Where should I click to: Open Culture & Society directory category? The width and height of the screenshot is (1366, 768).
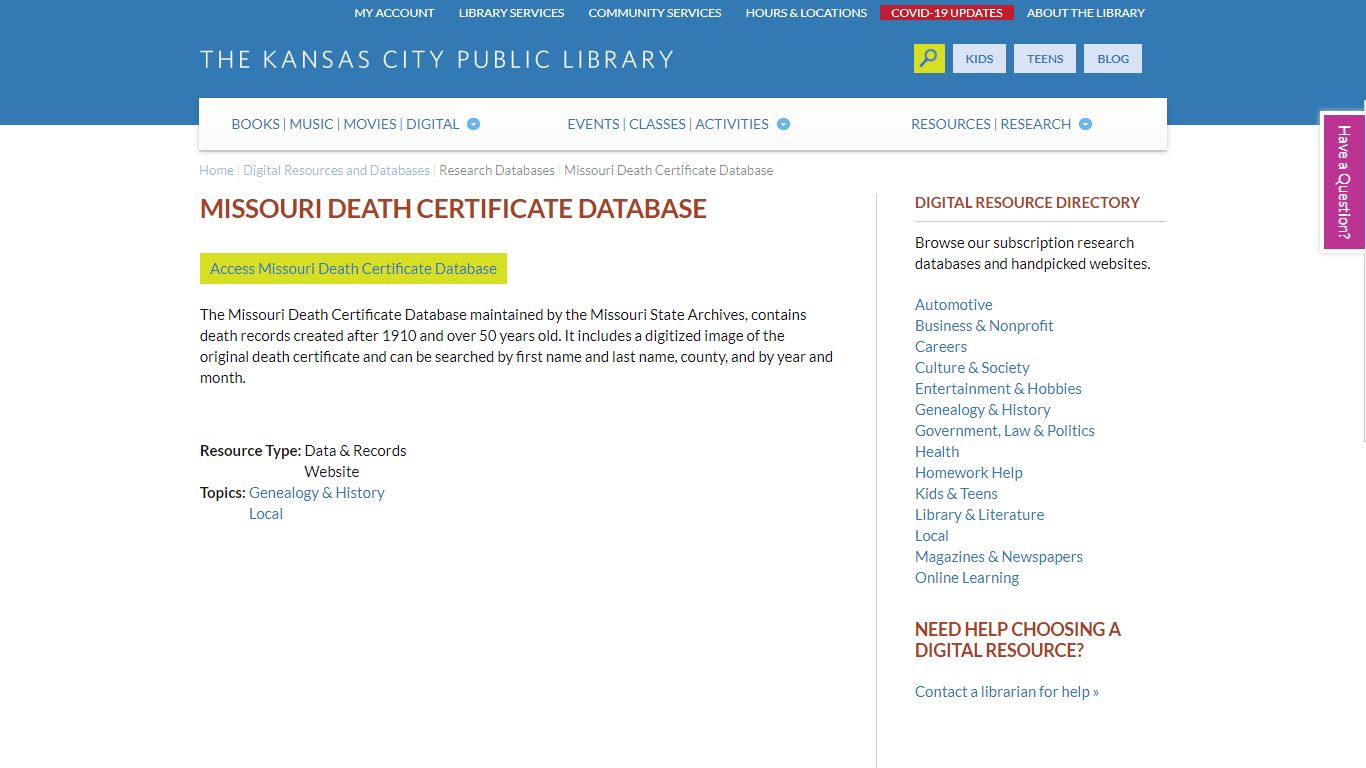point(972,368)
